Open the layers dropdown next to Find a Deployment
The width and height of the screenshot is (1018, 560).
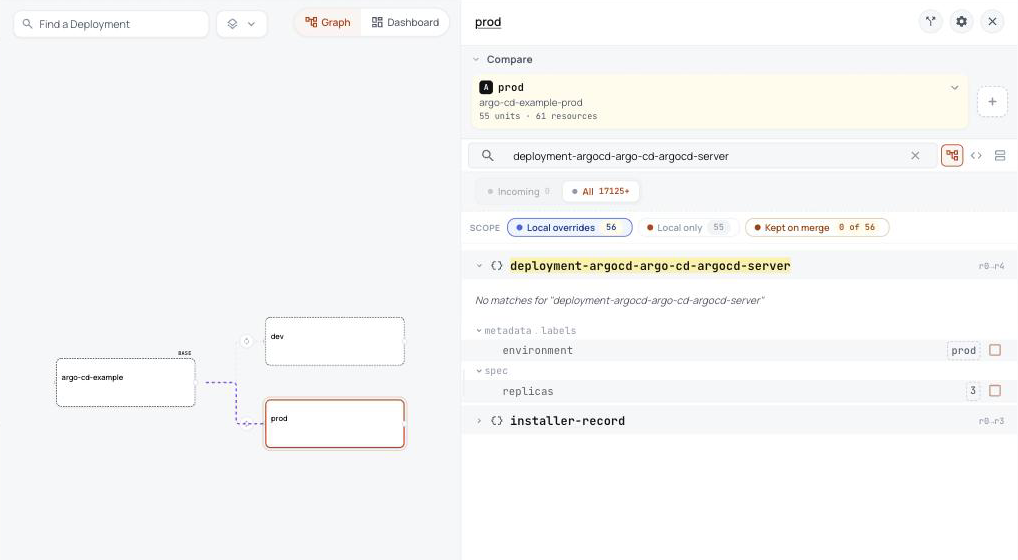[242, 24]
